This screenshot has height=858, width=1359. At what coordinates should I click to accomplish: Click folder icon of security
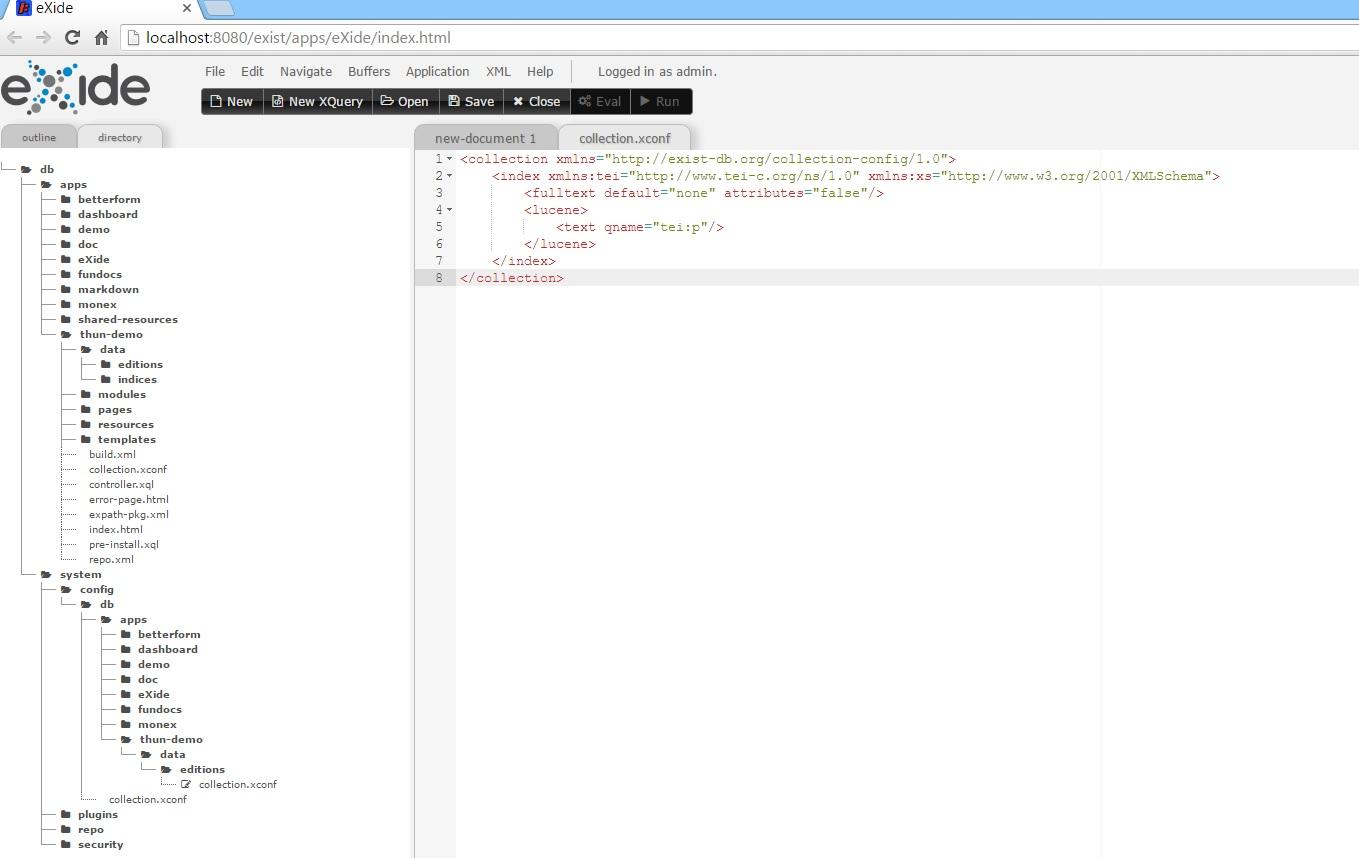[66, 844]
